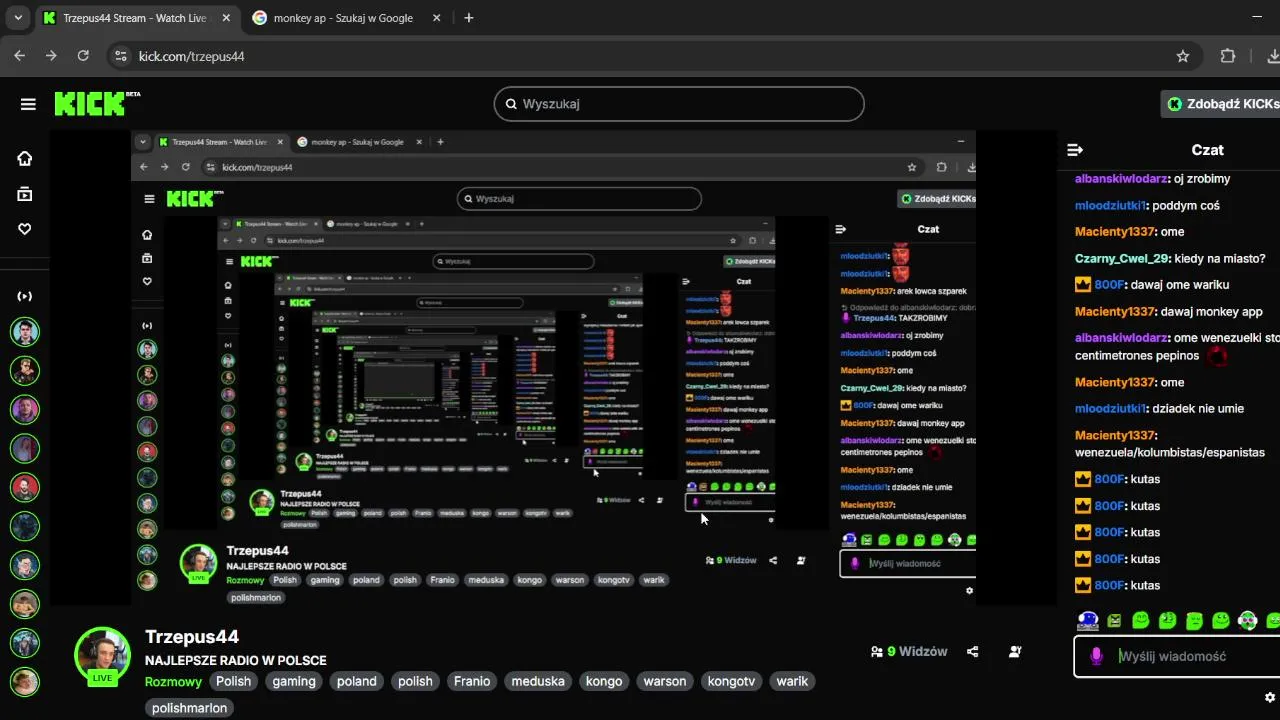Open the "Trzepus44" channel name below the player
1280x720 pixels.
click(x=192, y=637)
